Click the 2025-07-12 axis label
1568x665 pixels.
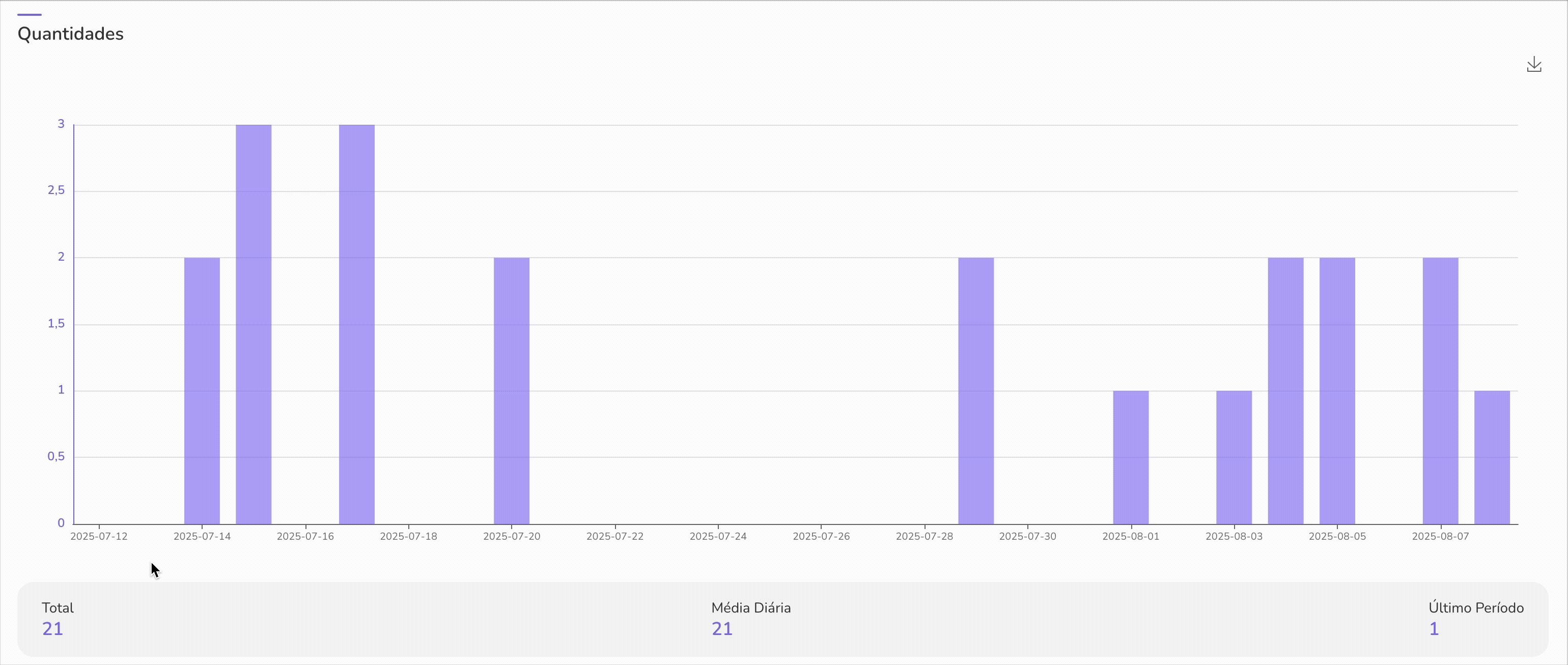click(x=100, y=537)
